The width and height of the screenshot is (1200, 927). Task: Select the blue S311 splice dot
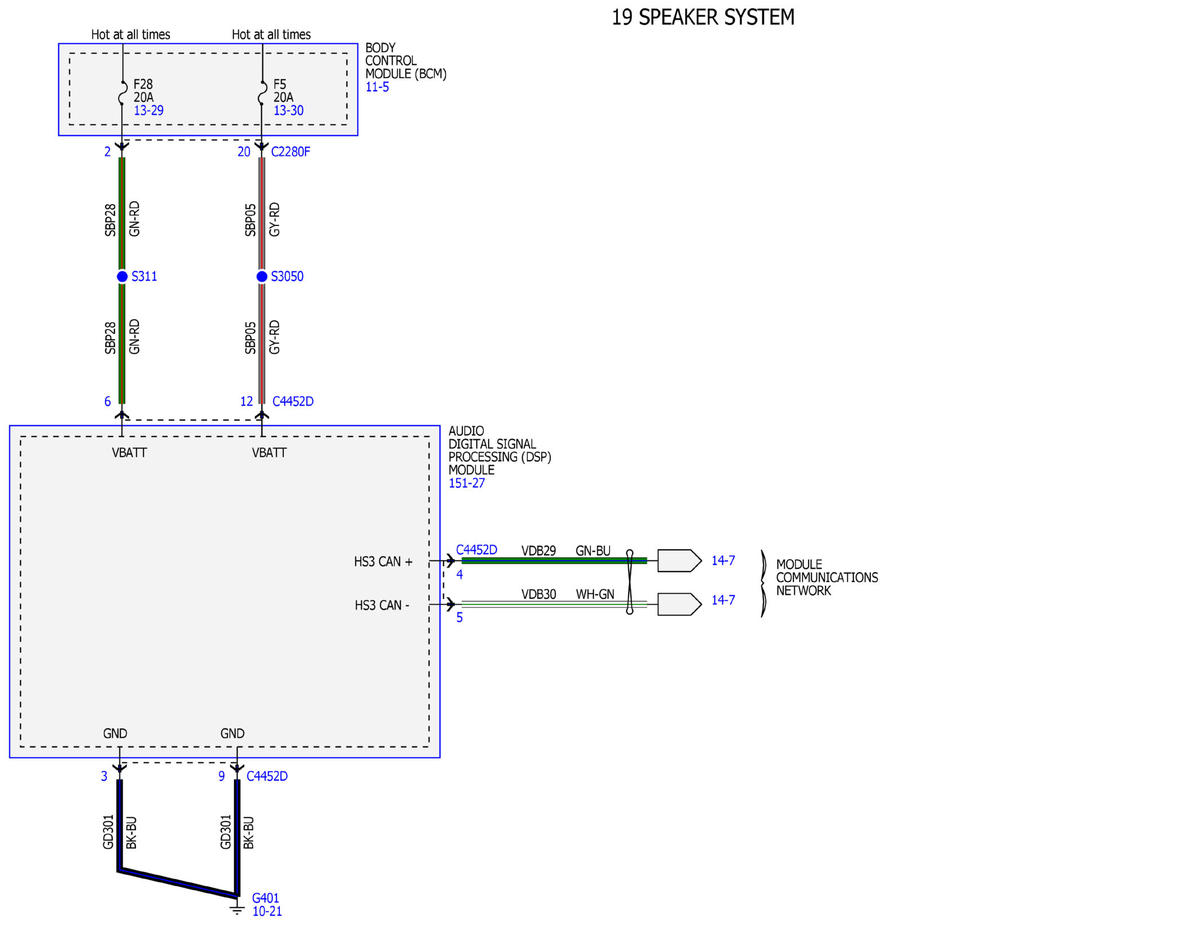122,276
